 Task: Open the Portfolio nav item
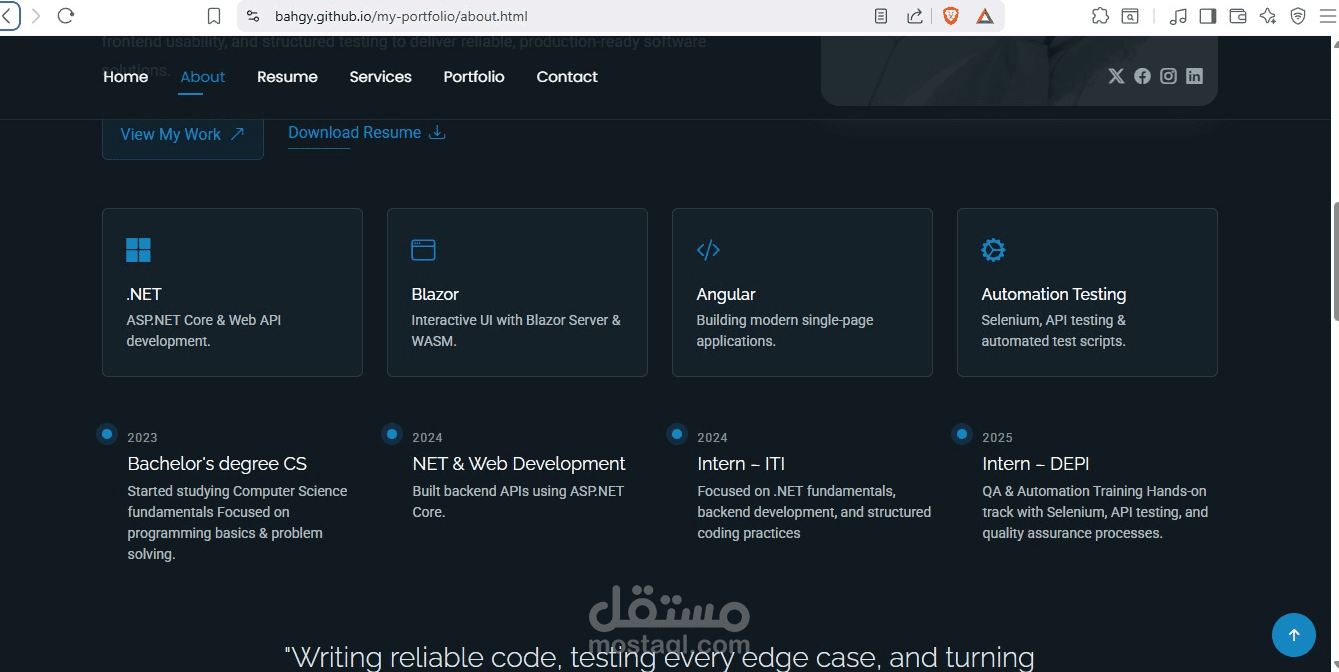(x=474, y=77)
